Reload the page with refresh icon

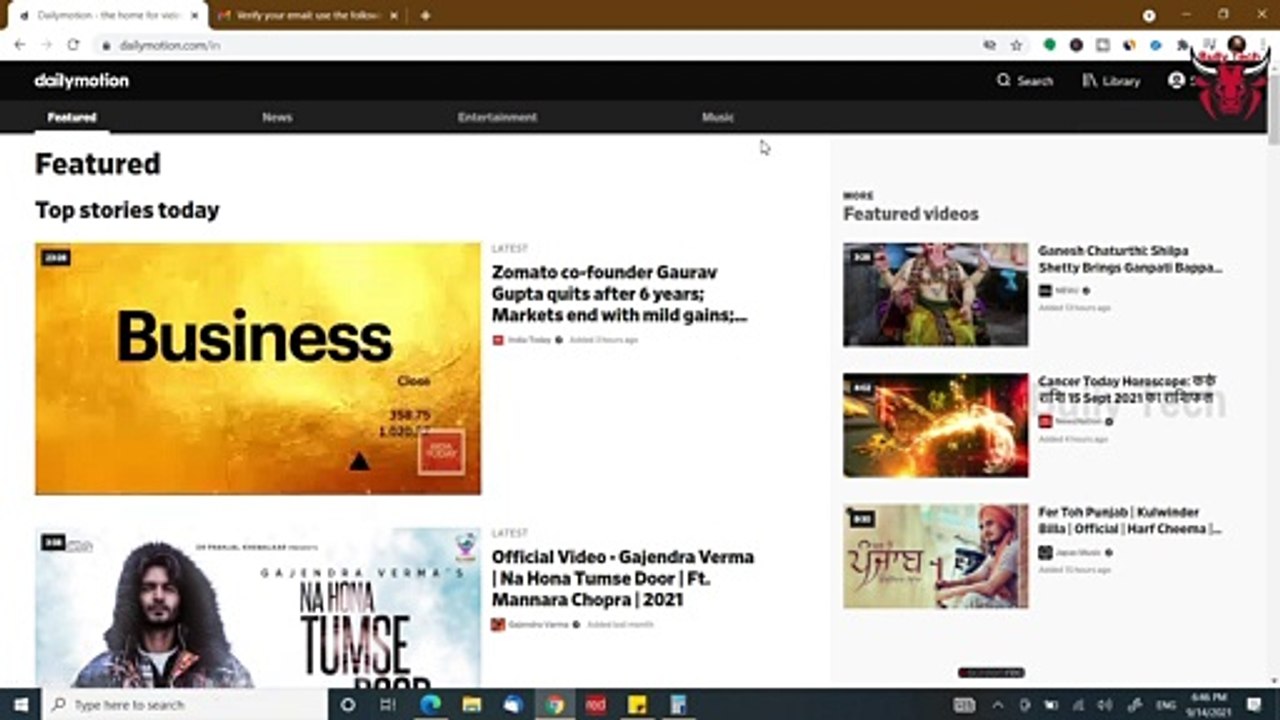(x=73, y=45)
